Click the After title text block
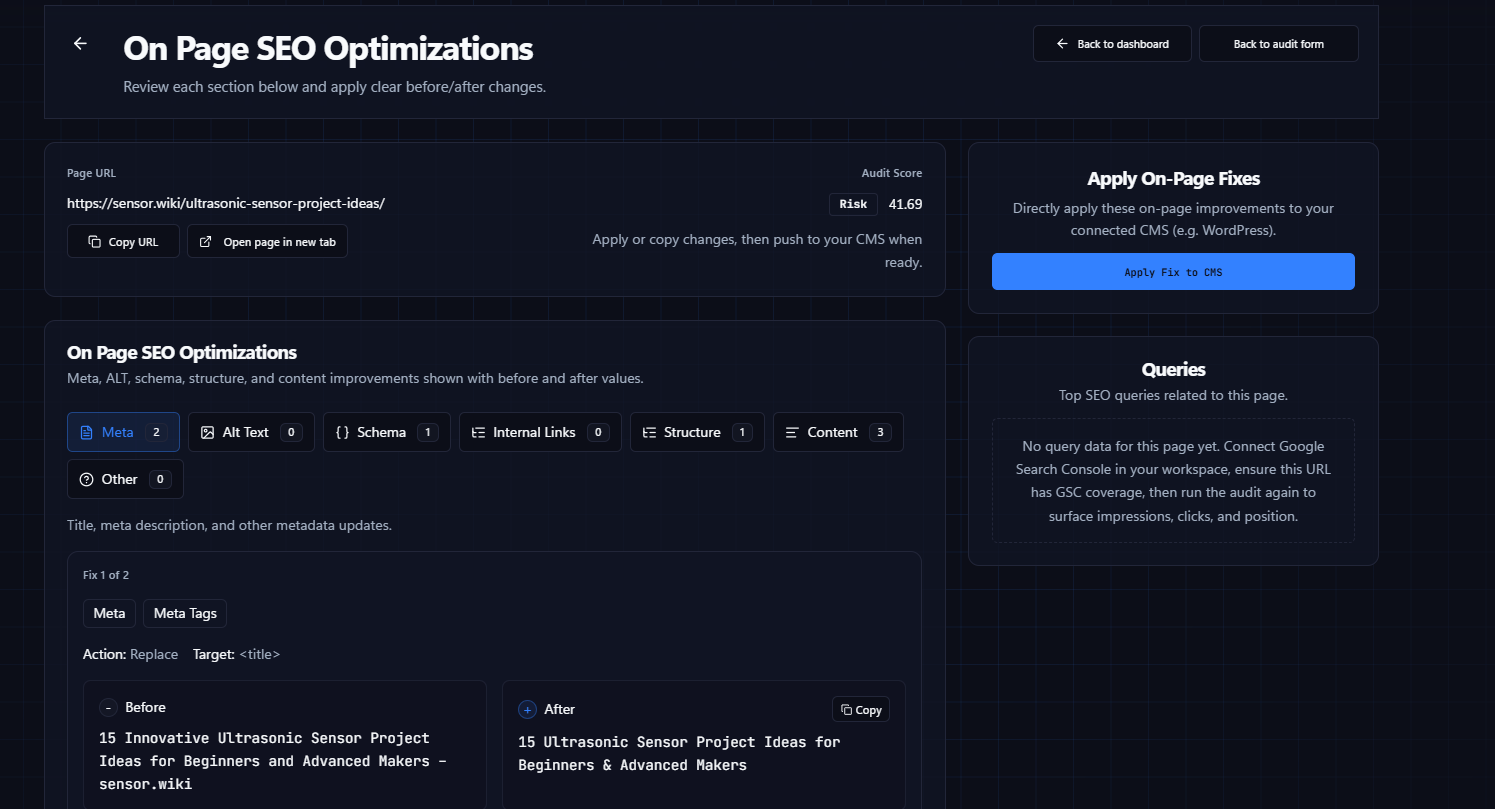Viewport: 1495px width, 809px height. click(x=679, y=753)
